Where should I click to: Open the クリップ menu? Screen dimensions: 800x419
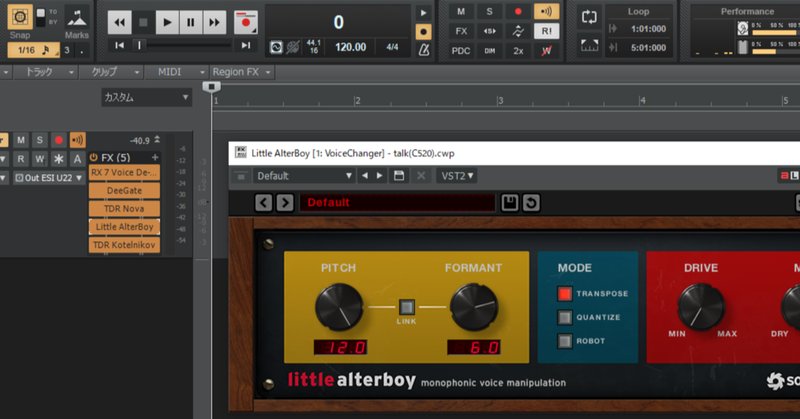114,72
